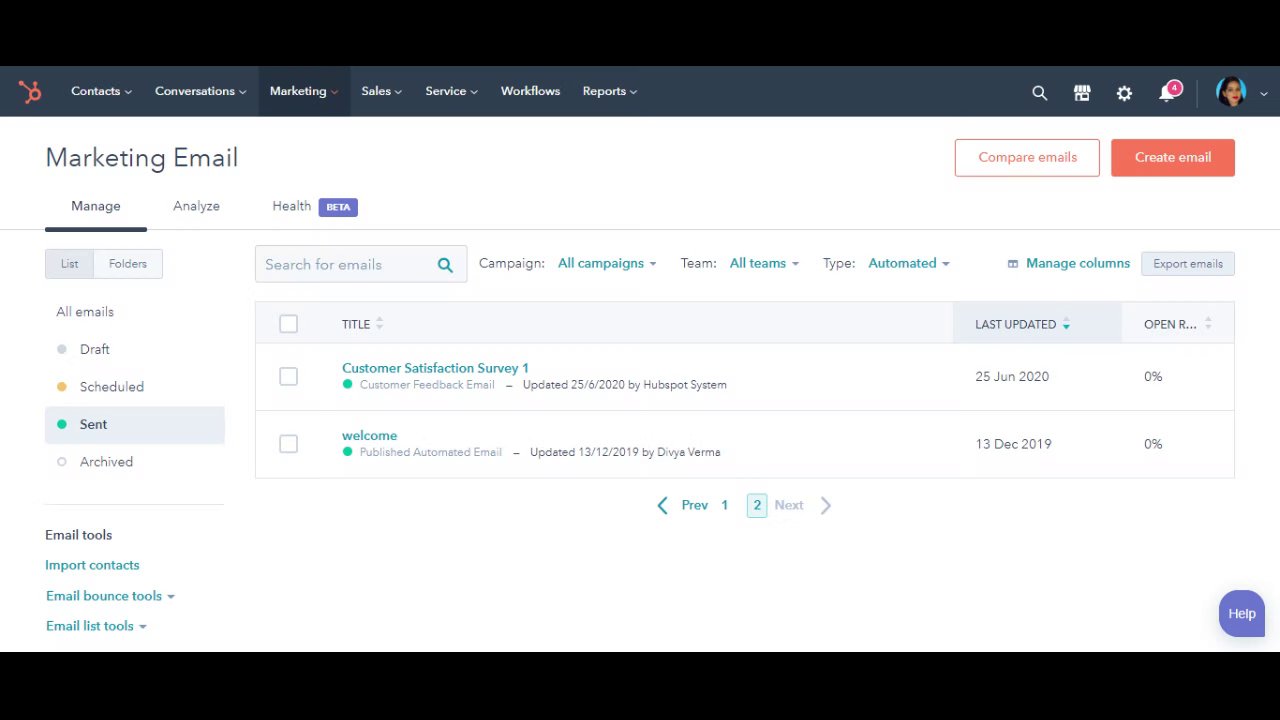The image size is (1280, 720).
Task: Expand Email list tools dropdown
Action: (x=96, y=626)
